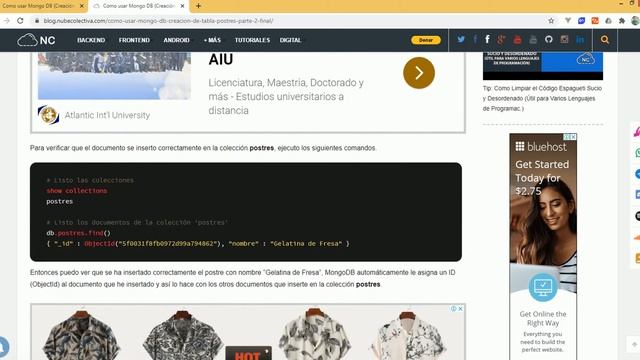Click the Donar button

click(x=426, y=40)
